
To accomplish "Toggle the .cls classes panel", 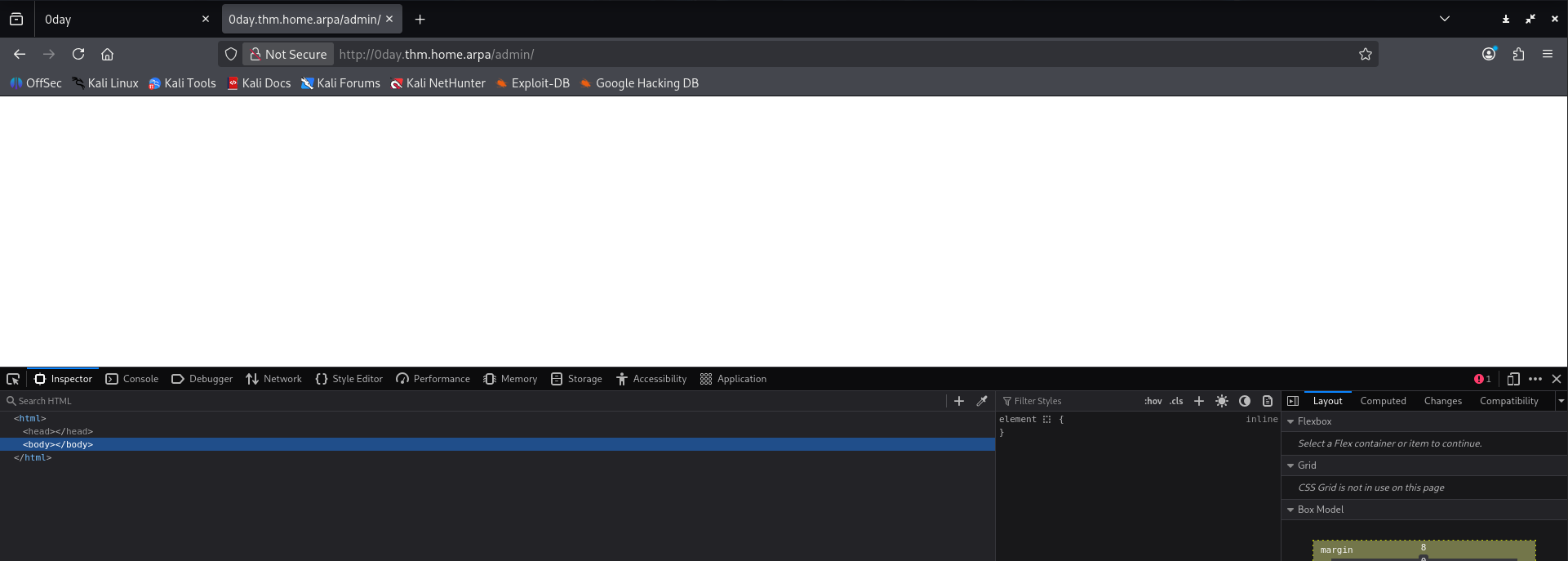I will [x=1176, y=401].
